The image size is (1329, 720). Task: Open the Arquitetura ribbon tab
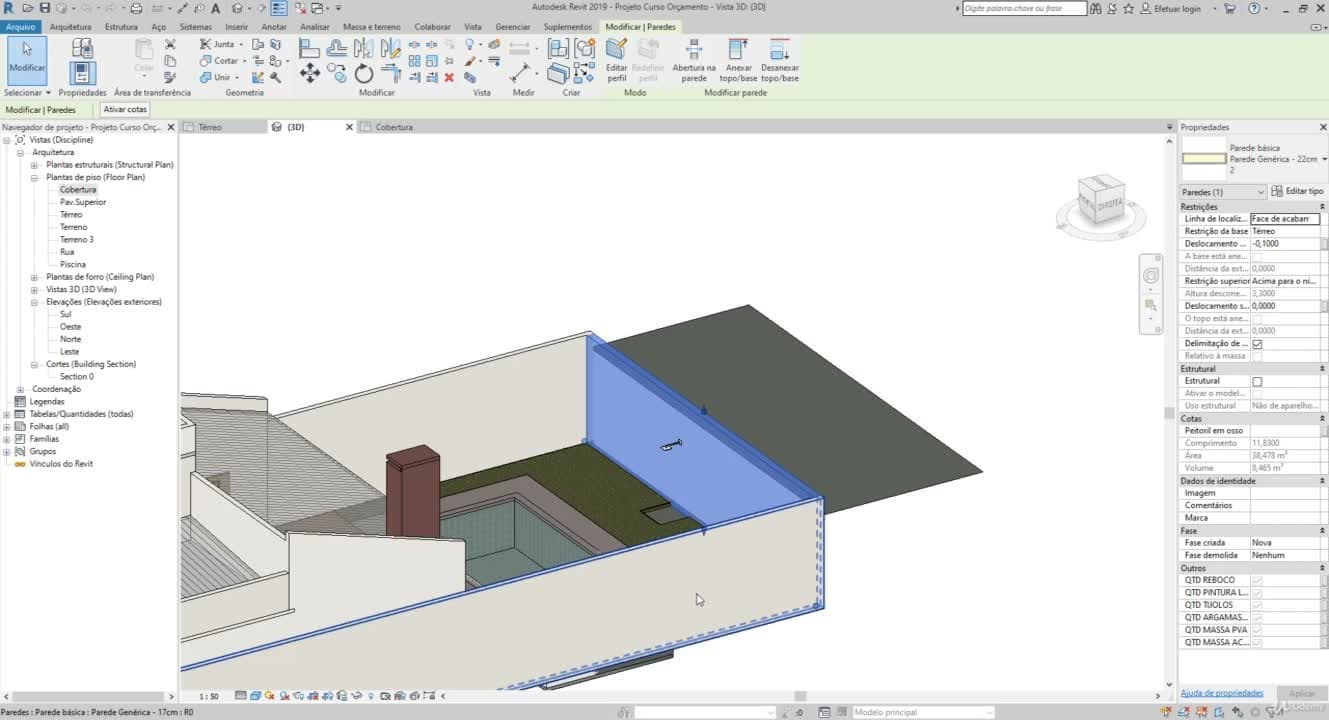click(x=70, y=27)
